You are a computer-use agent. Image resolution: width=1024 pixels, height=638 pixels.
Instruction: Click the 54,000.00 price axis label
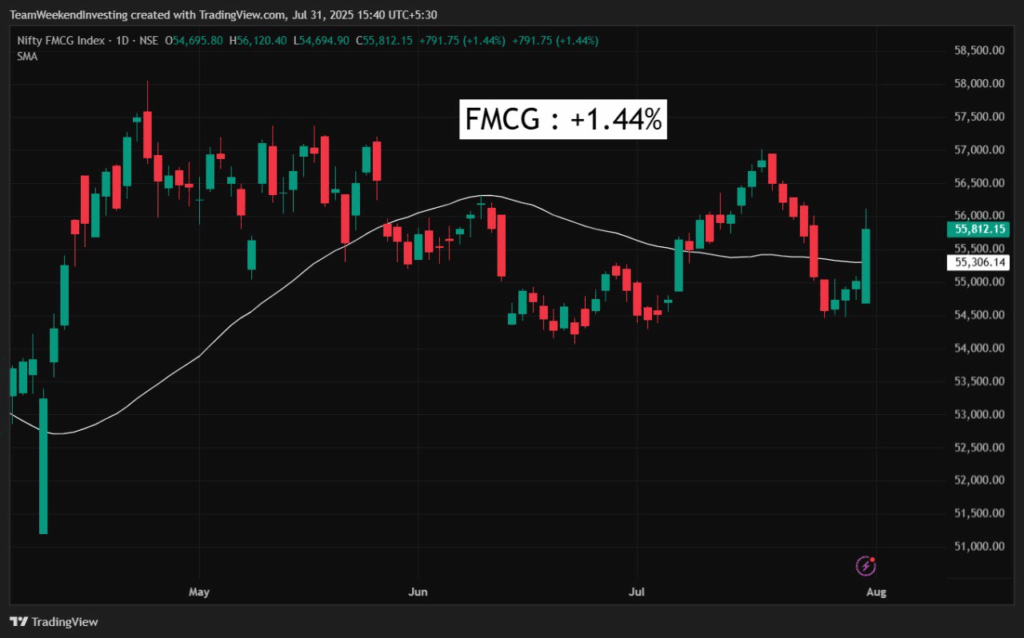[x=979, y=348]
